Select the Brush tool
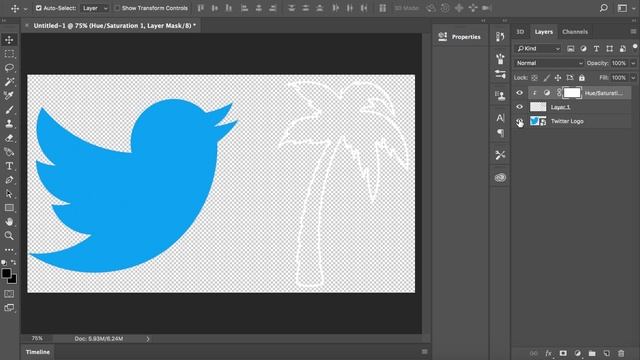 (x=9, y=109)
